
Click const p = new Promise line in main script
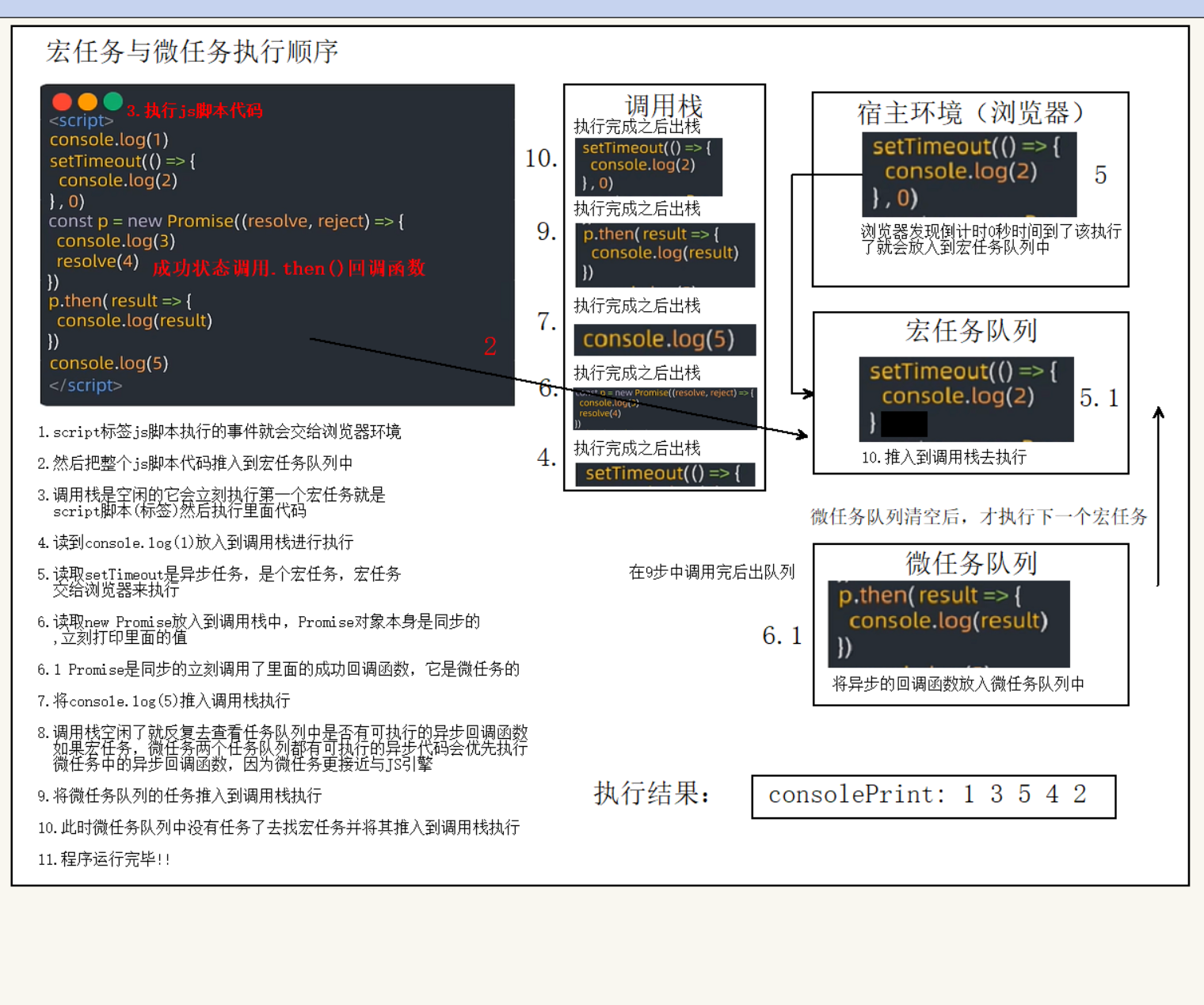[x=226, y=221]
